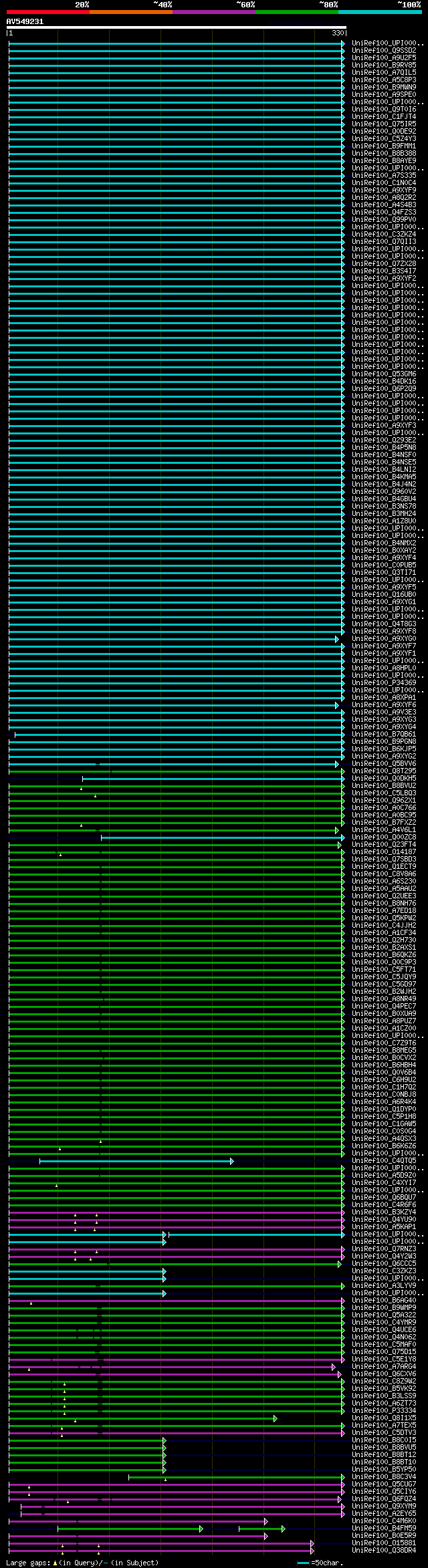Select the query ID AV549231
Screen dimensions: 428x1568
pyautogui.click(x=25, y=21)
